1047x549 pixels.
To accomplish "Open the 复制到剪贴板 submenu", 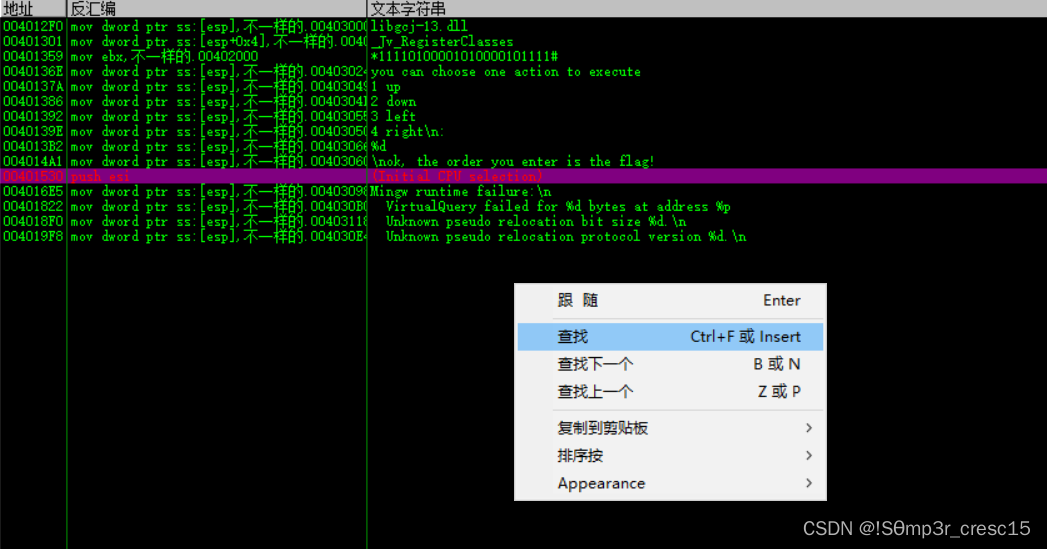I will pos(670,428).
